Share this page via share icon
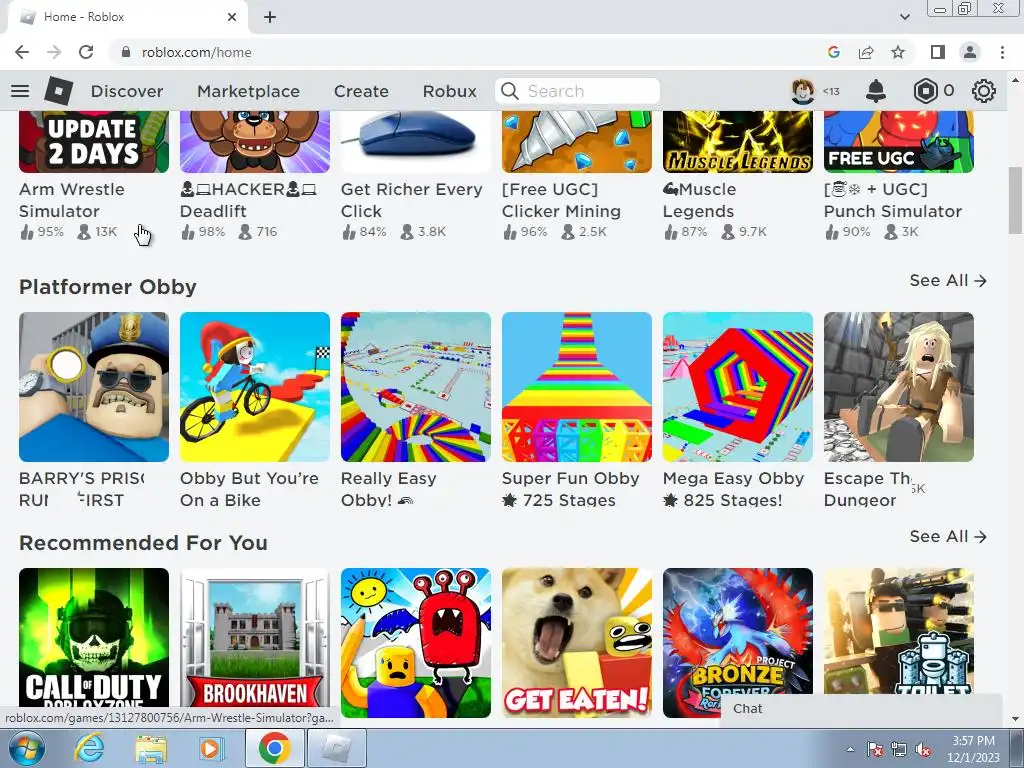The height and width of the screenshot is (768, 1024). pyautogui.click(x=866, y=52)
